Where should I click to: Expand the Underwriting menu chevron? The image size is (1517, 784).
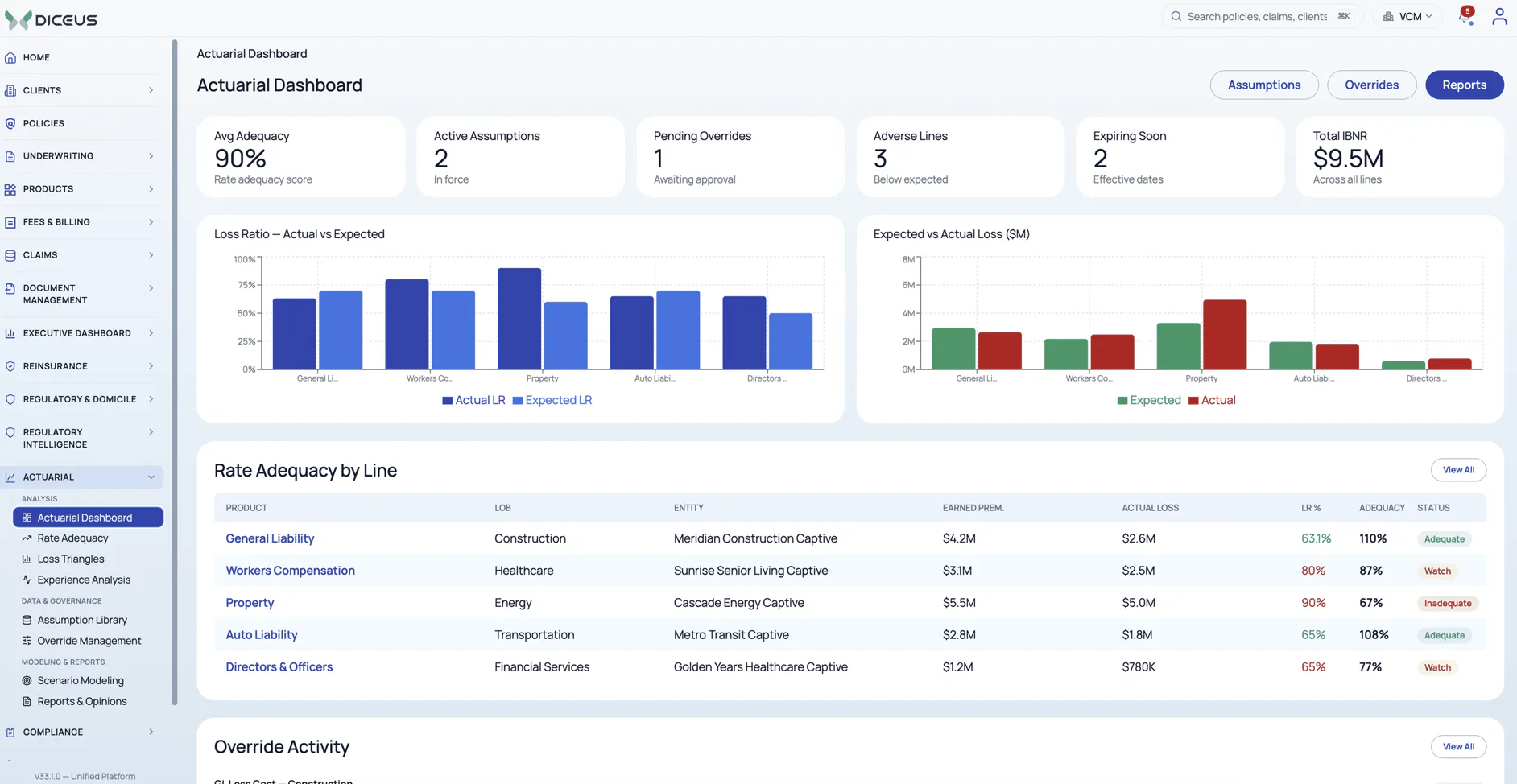(151, 156)
